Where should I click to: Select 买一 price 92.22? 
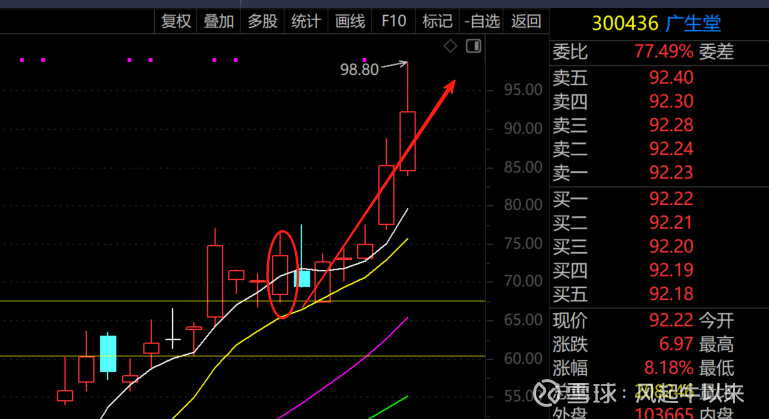671,199
